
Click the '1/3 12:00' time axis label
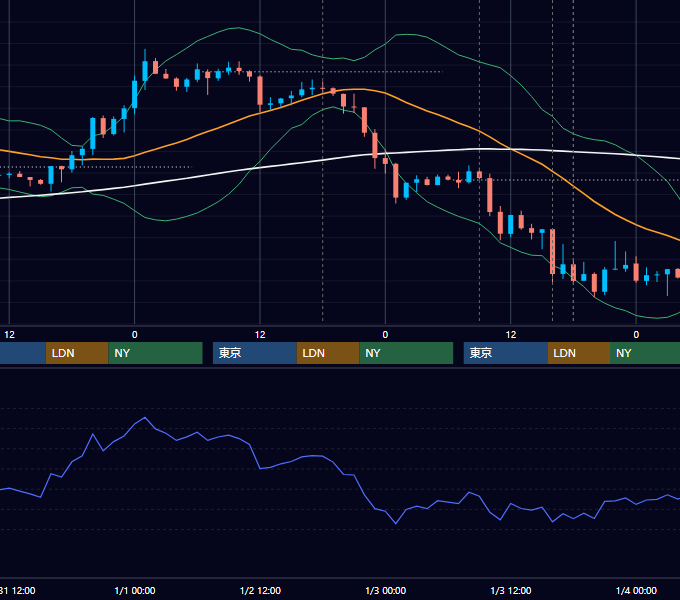(x=511, y=590)
